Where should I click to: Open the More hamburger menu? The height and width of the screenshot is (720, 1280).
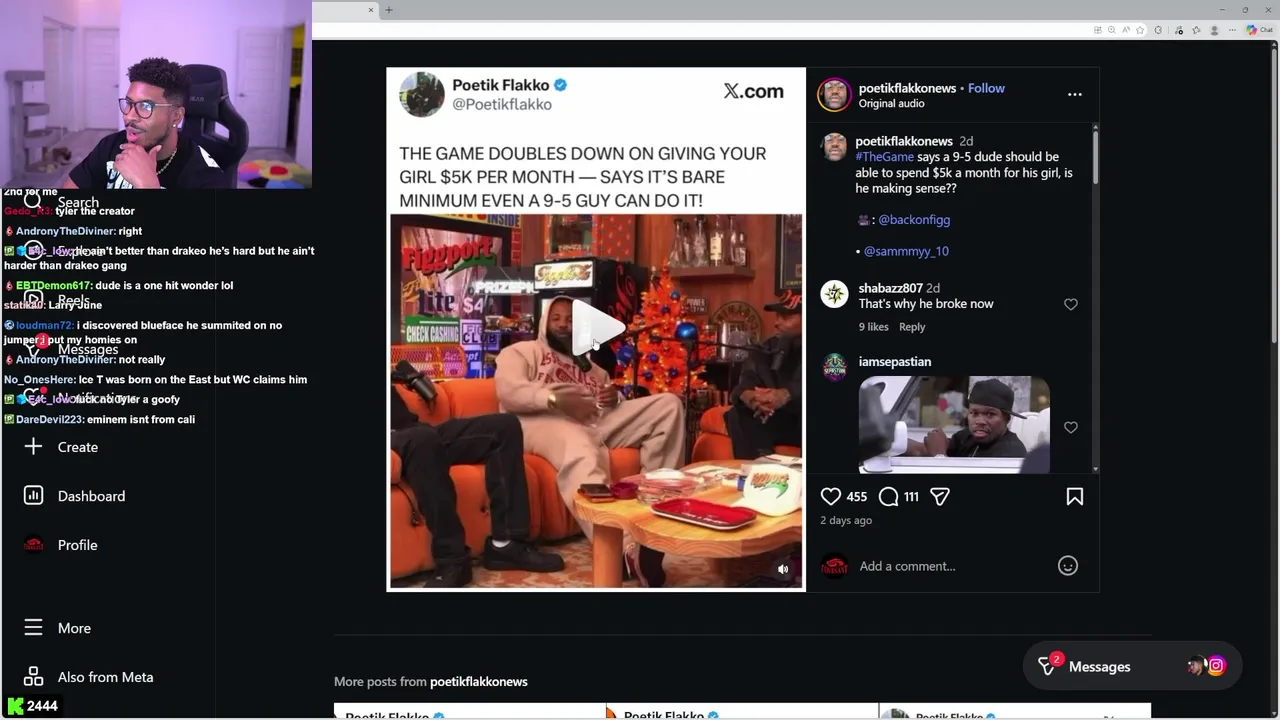coord(58,628)
